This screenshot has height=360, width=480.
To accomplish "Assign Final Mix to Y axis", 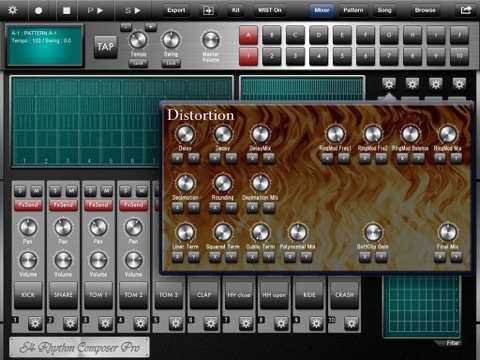I will [x=456, y=257].
